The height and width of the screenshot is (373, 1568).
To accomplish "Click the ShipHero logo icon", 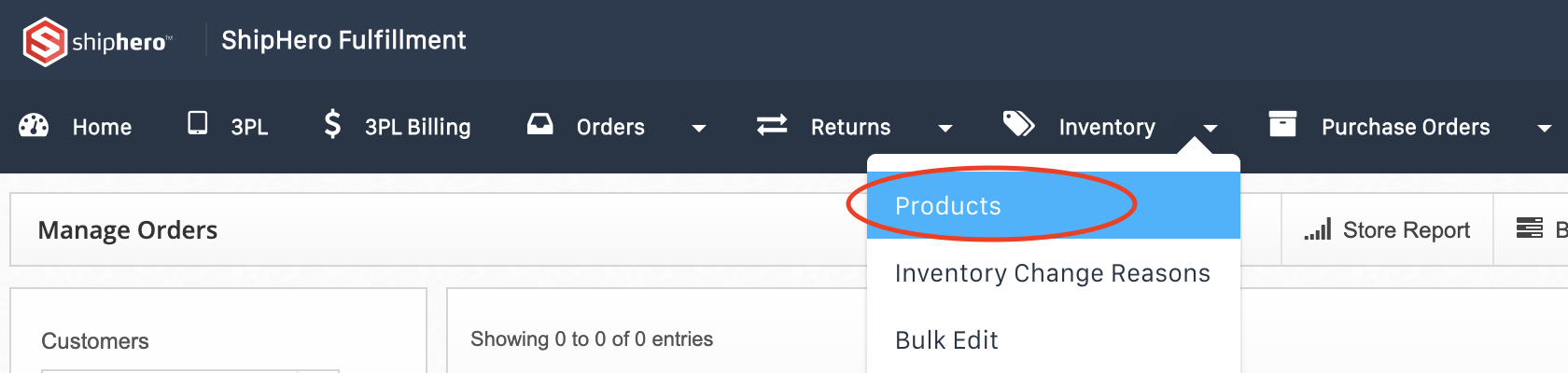I will click(45, 42).
